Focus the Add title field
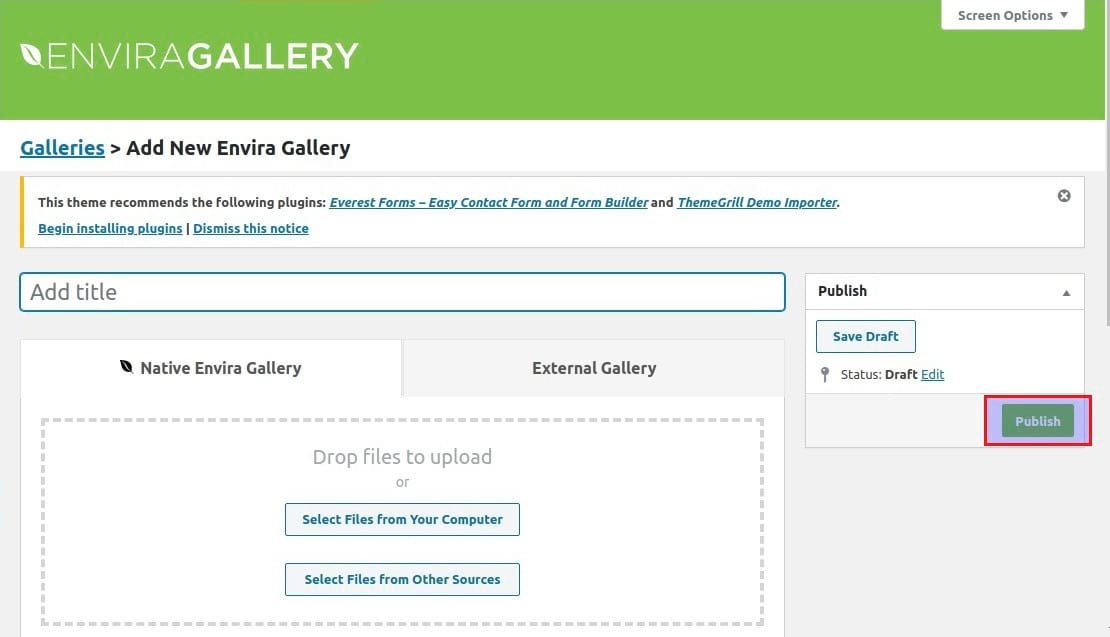Screen dimensions: 1110x637 [402, 292]
